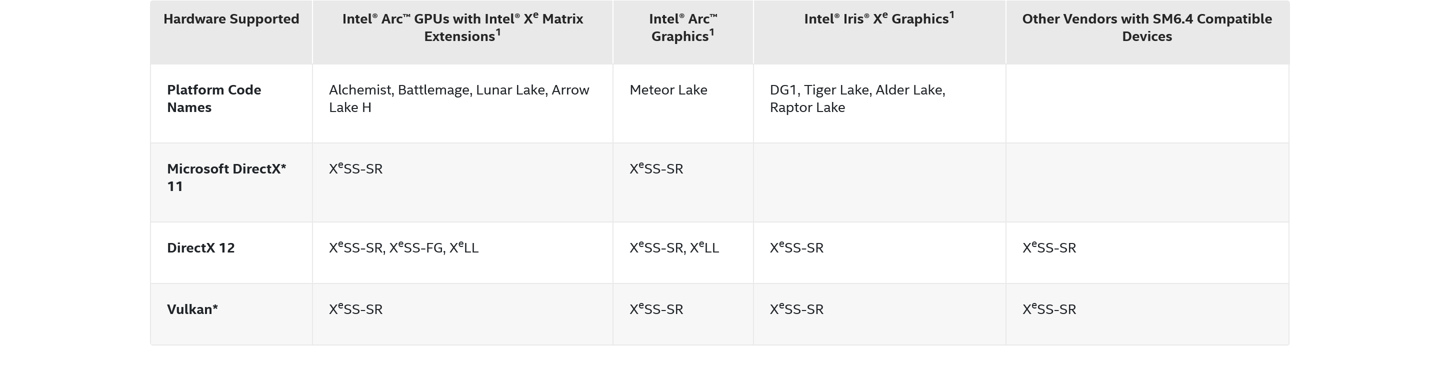Click XeSS-SR in Vulkan Iris Xe cell
Image resolution: width=1440 pixels, height=368 pixels.
[x=796, y=309]
